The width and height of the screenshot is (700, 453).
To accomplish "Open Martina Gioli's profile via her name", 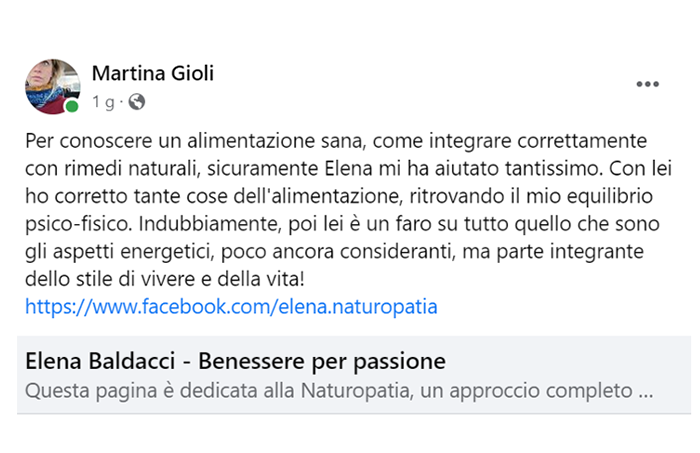I will coord(153,73).
